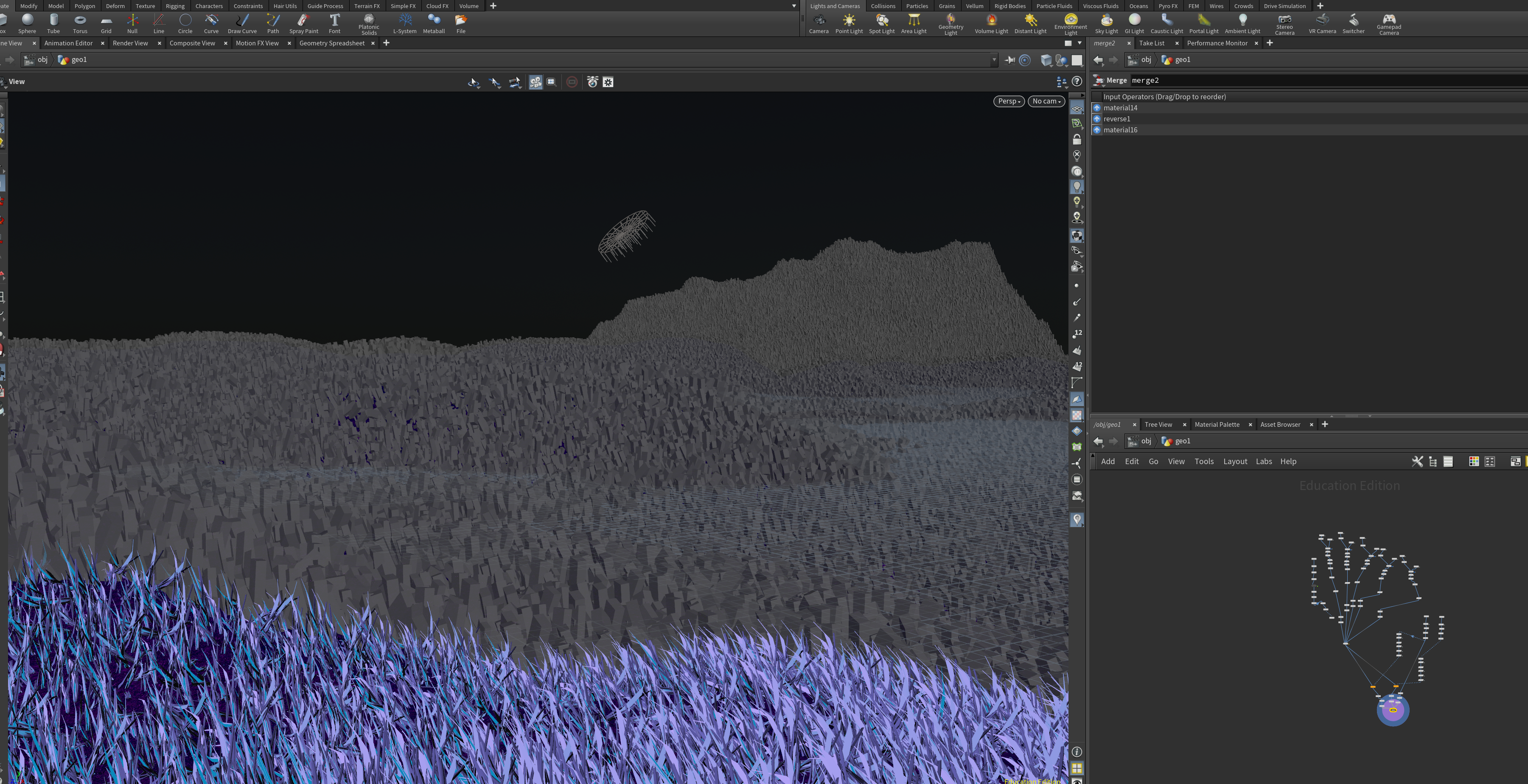Toggle viewport lock icon on display sidebar
This screenshot has height=784, width=1528.
click(1077, 140)
